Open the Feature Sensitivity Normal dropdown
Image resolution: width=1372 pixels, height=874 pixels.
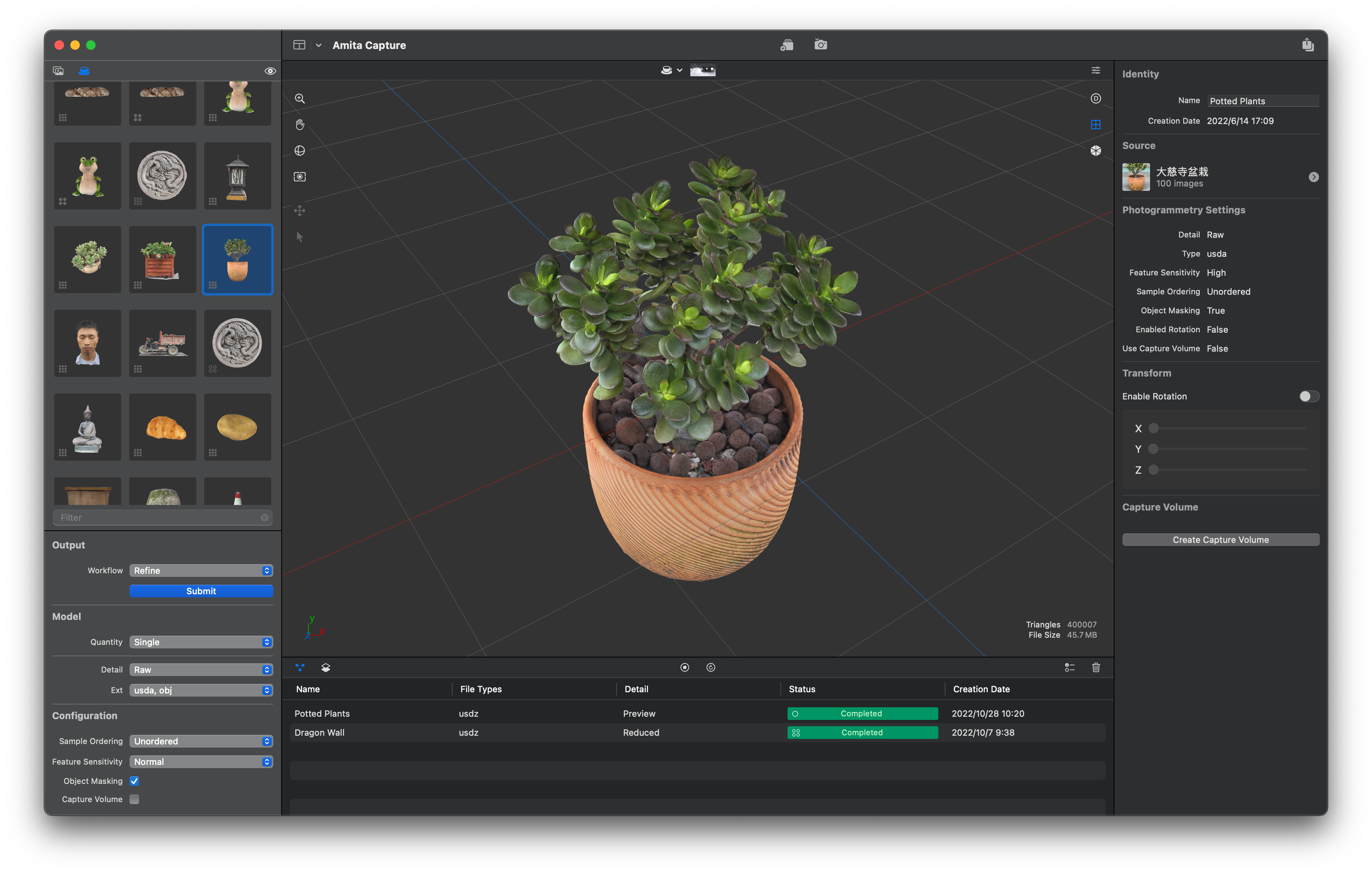(201, 761)
